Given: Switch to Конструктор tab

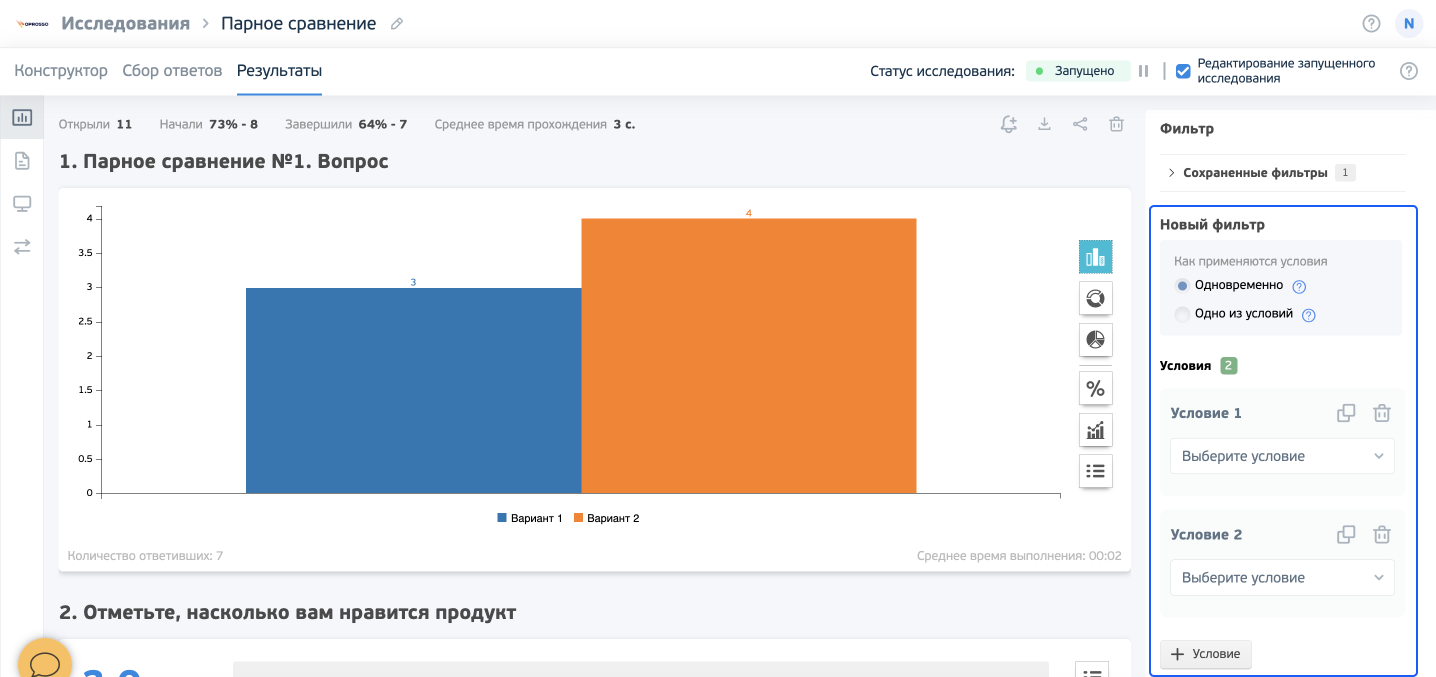Looking at the screenshot, I should coord(61,71).
